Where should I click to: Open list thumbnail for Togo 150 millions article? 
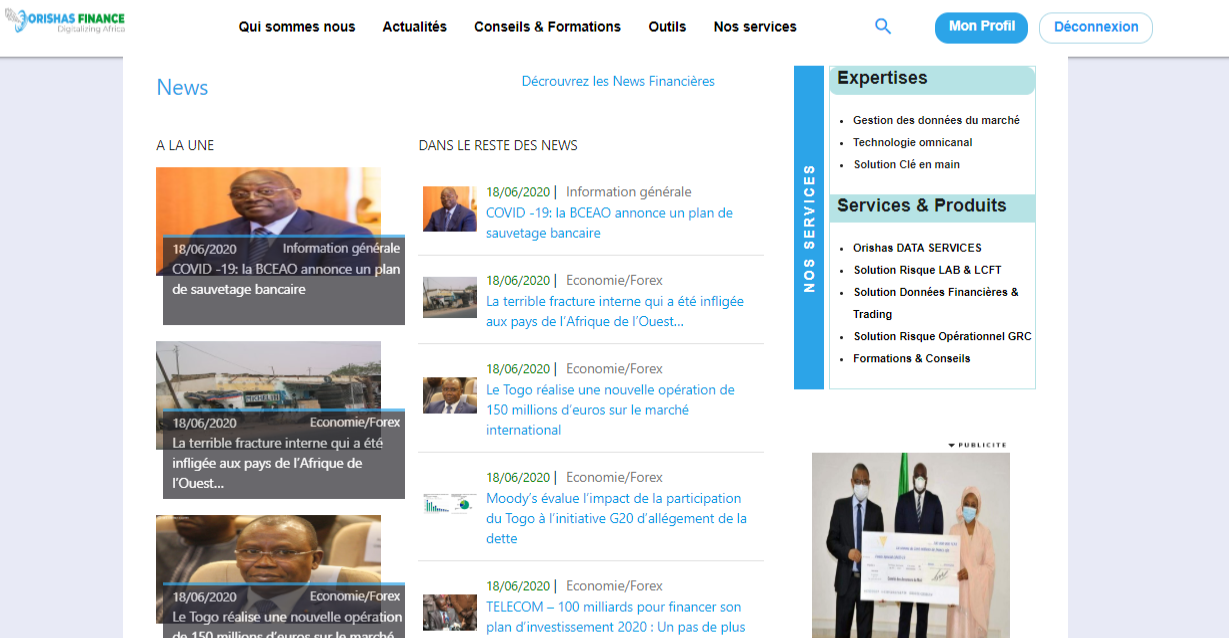pos(450,395)
